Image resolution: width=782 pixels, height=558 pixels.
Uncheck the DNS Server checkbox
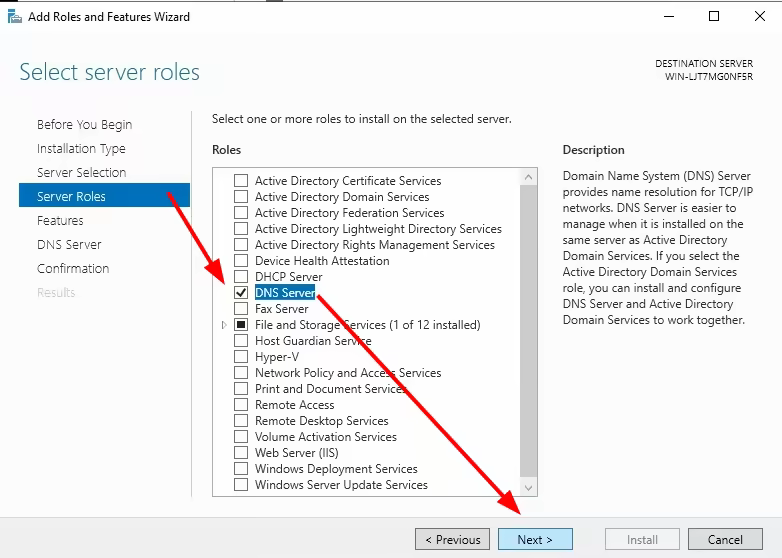click(x=241, y=293)
